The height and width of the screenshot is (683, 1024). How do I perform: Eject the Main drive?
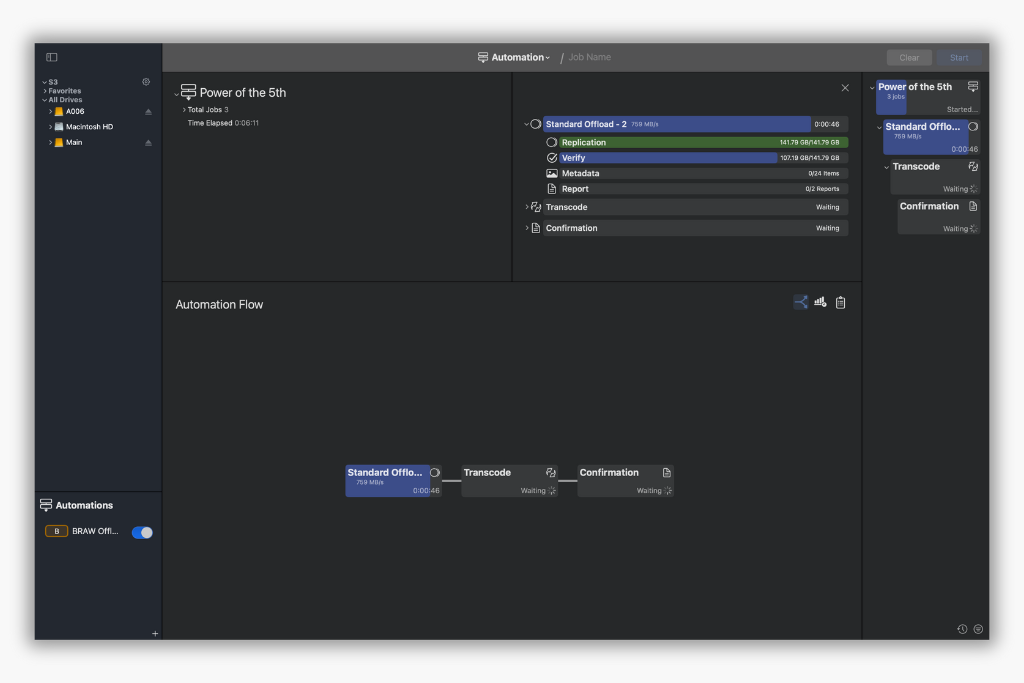148,142
